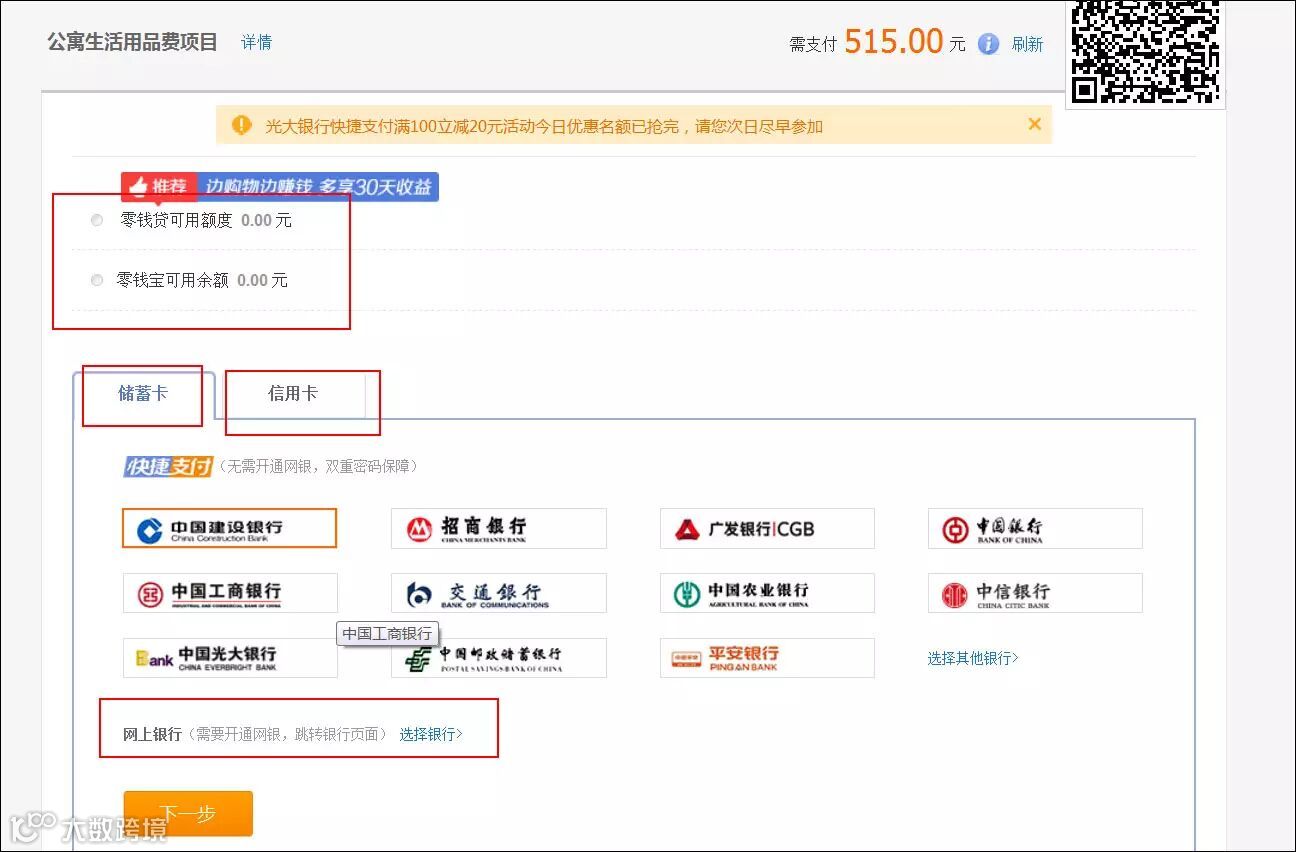Image resolution: width=1296 pixels, height=852 pixels.
Task: Click the 边购物边赚钱 promotional banner
Action: 318,186
